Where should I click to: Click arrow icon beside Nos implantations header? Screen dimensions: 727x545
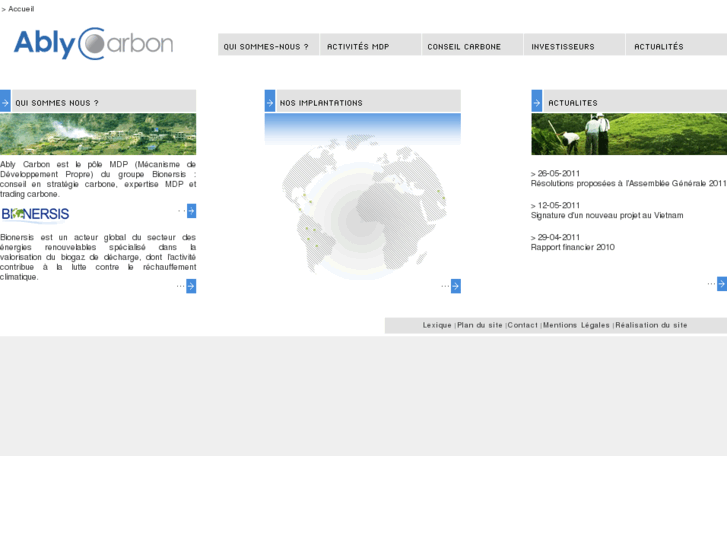(x=270, y=101)
